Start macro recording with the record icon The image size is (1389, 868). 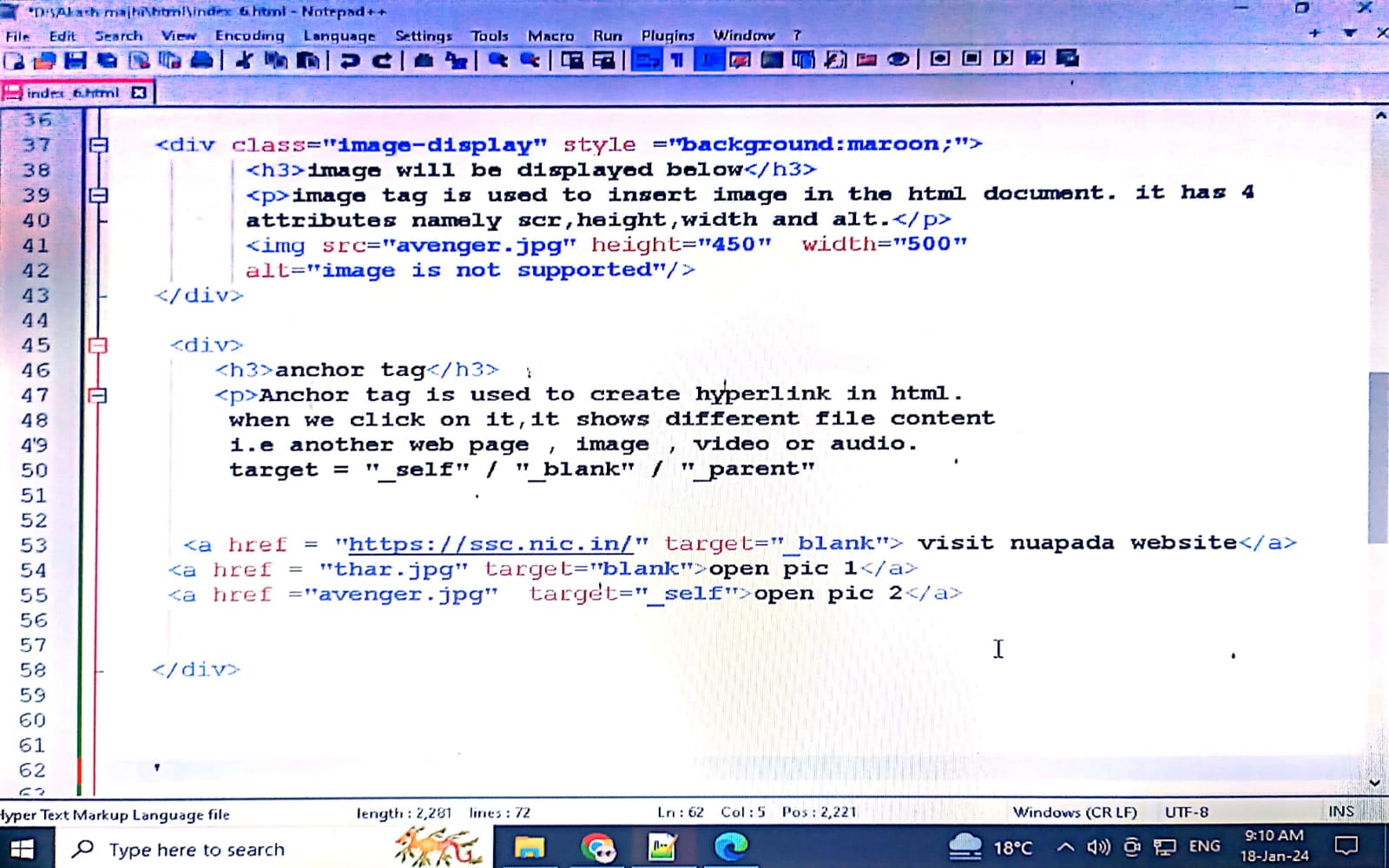point(940,59)
